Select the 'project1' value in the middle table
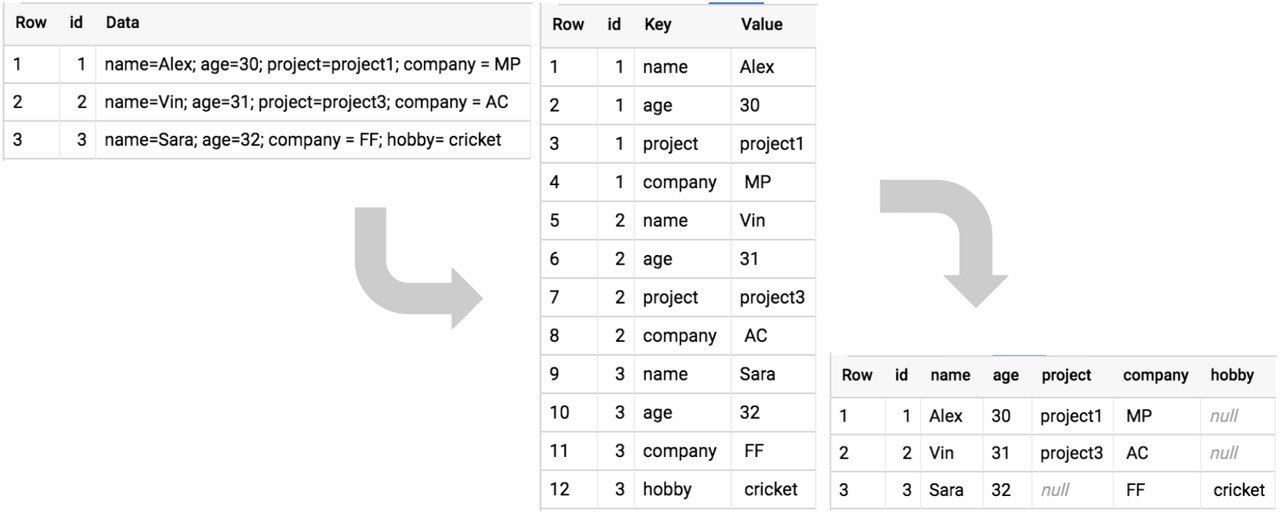 coord(772,144)
